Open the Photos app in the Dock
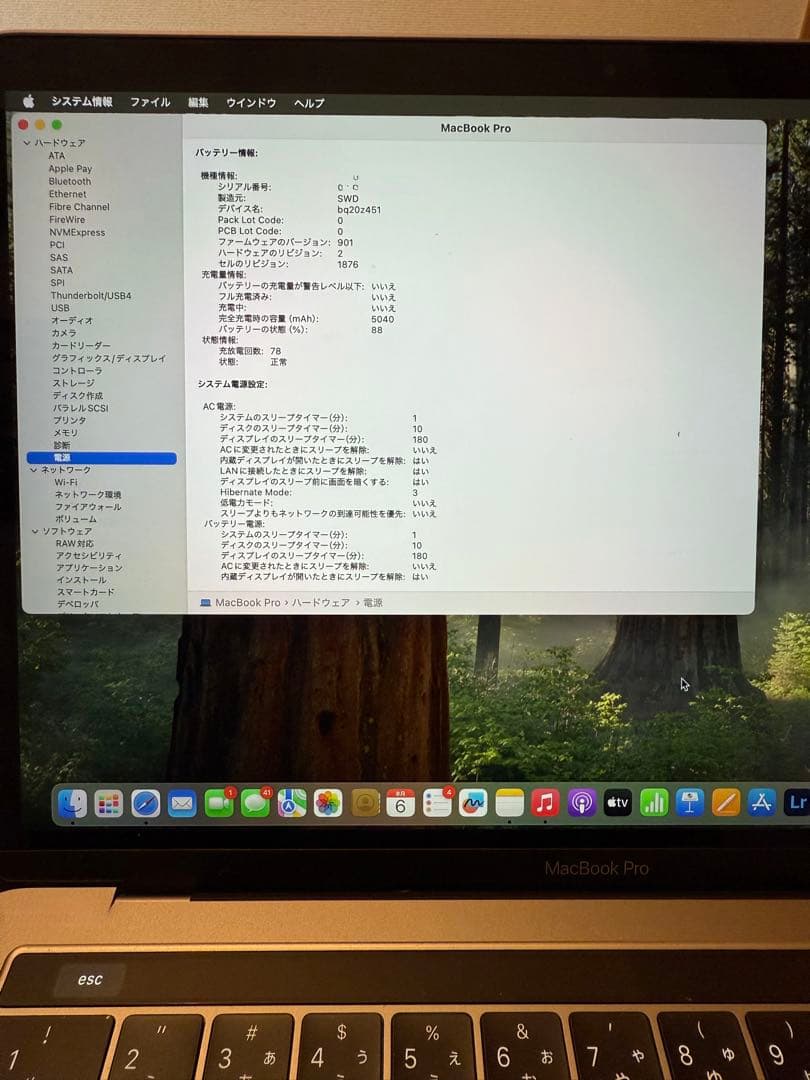Screen dimensions: 810x1080 point(326,803)
